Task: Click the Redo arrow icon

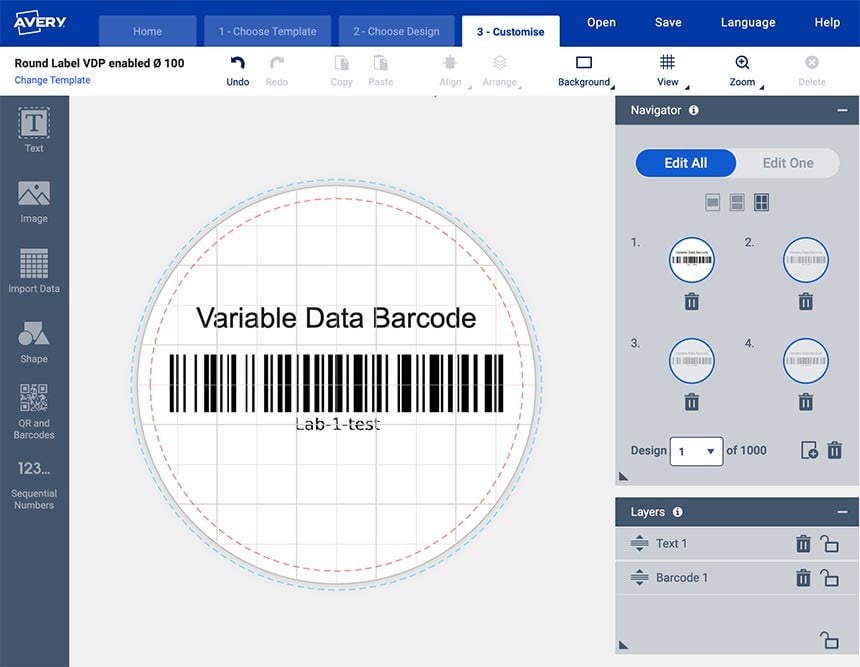Action: tap(277, 63)
